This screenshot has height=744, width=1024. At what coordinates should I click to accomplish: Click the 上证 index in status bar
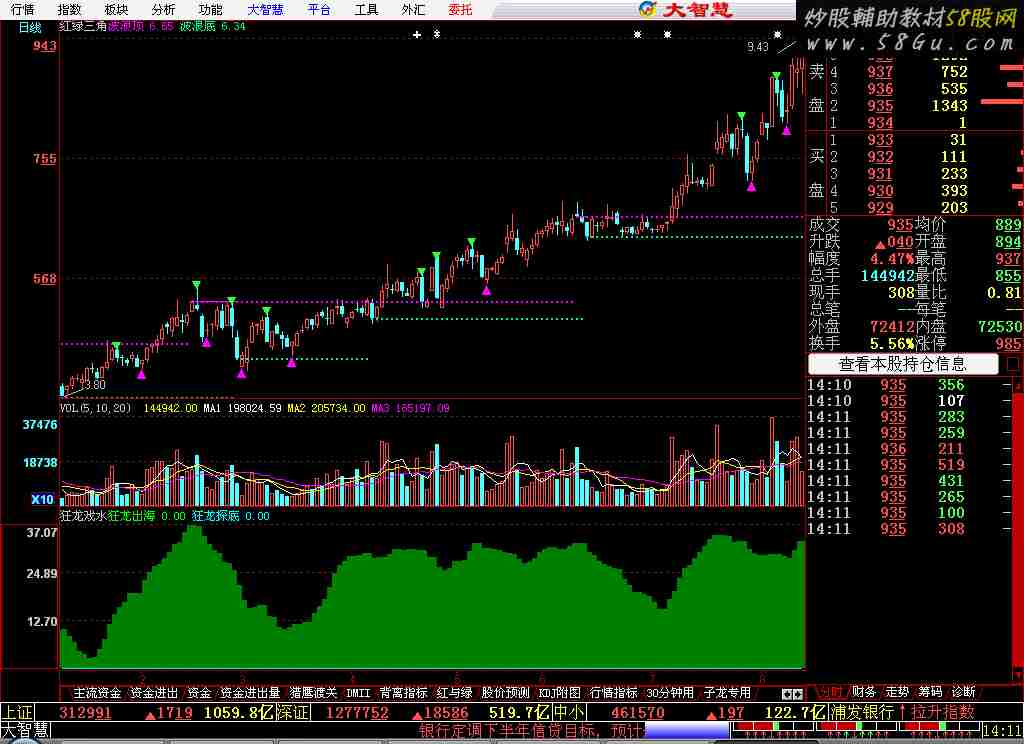17,712
